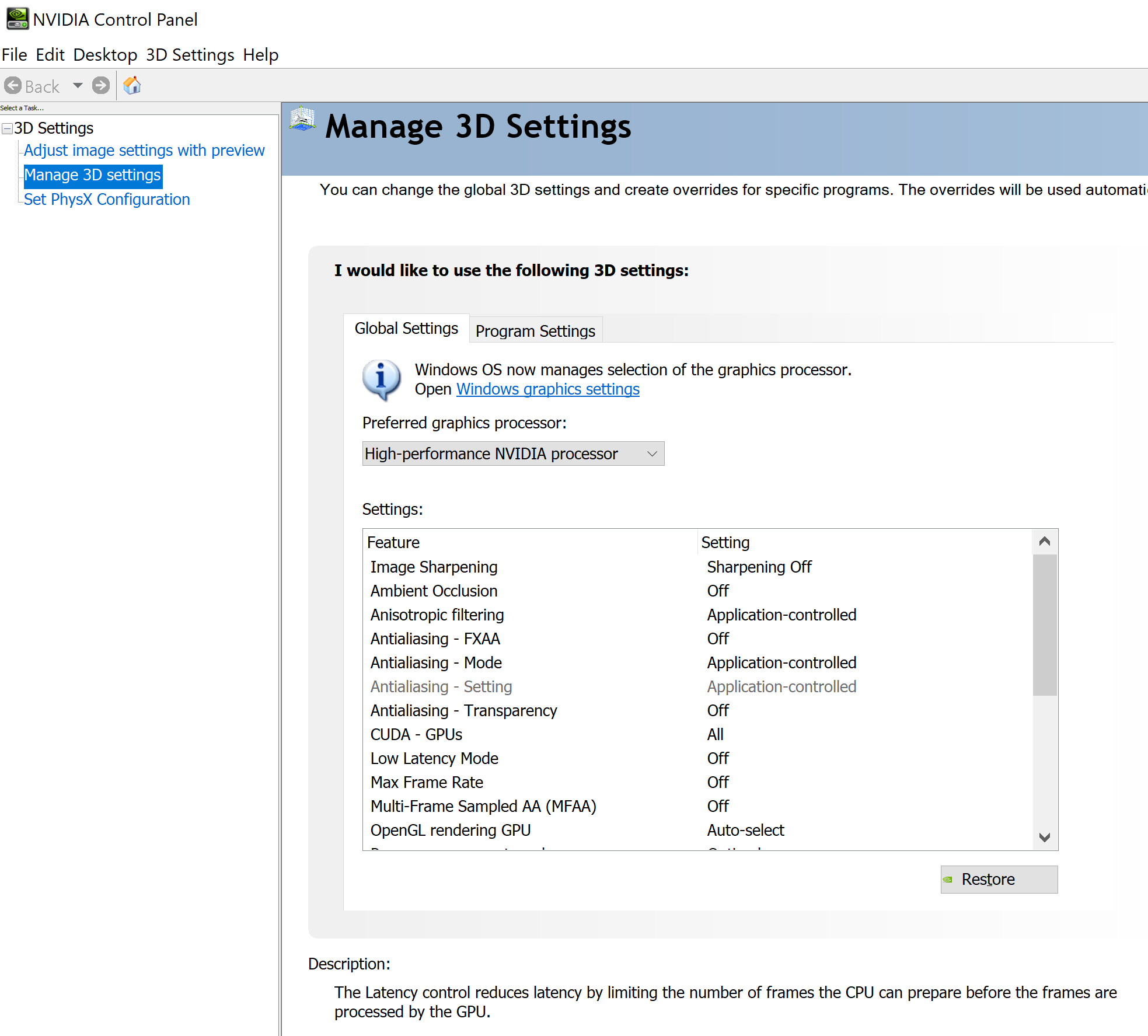
Task: Open Set PhysX Configuration task
Action: [x=107, y=200]
